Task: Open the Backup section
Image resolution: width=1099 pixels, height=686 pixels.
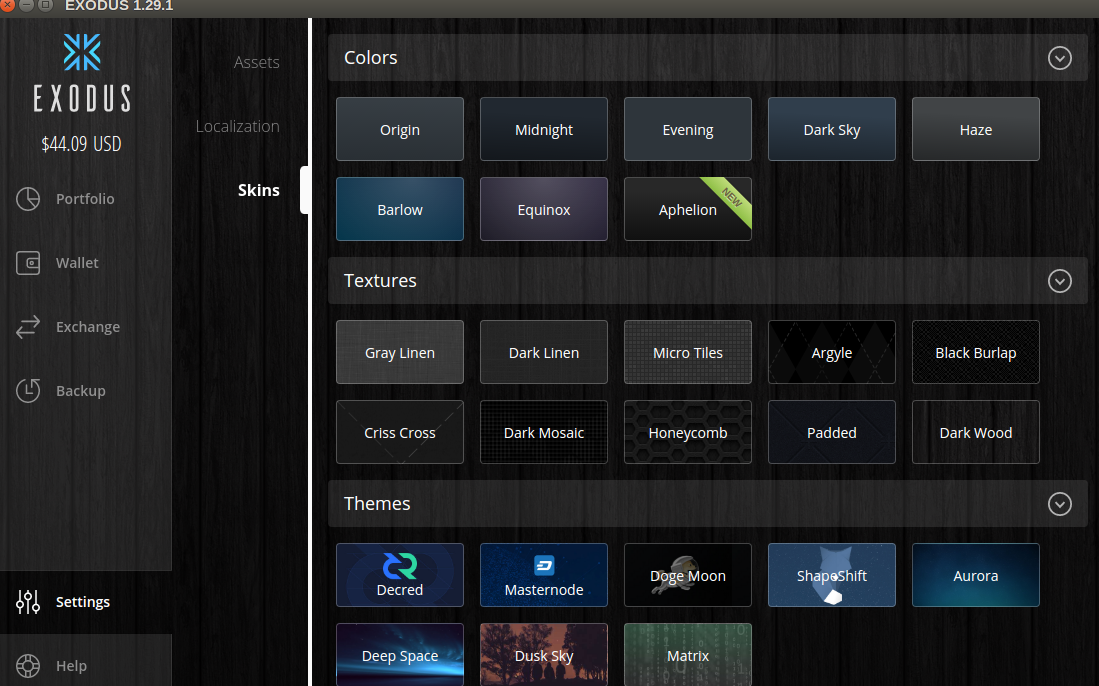Action: coord(81,391)
